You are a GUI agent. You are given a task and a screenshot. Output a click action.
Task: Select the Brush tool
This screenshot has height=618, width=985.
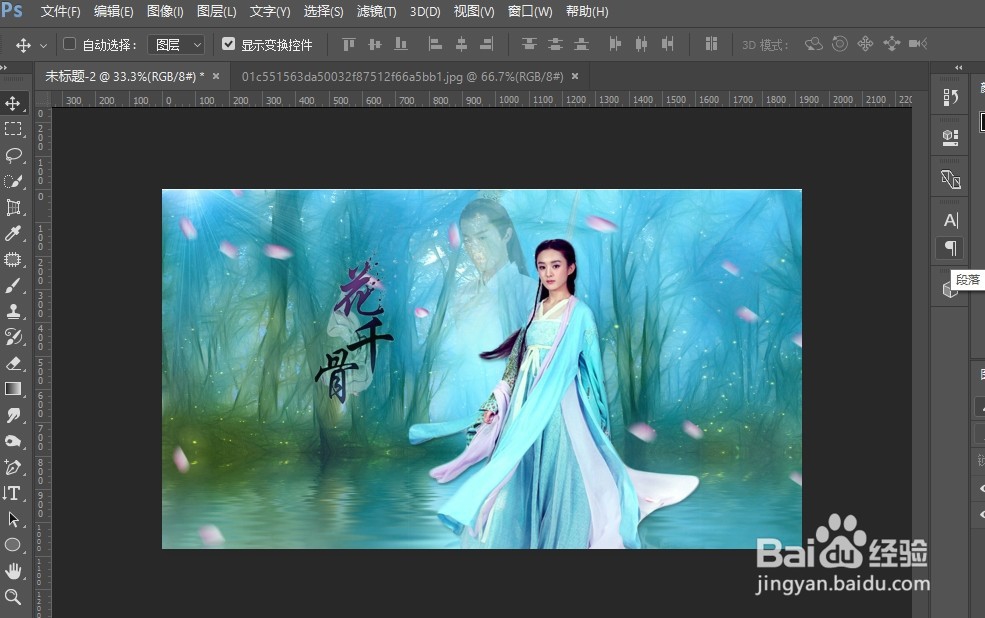(13, 286)
